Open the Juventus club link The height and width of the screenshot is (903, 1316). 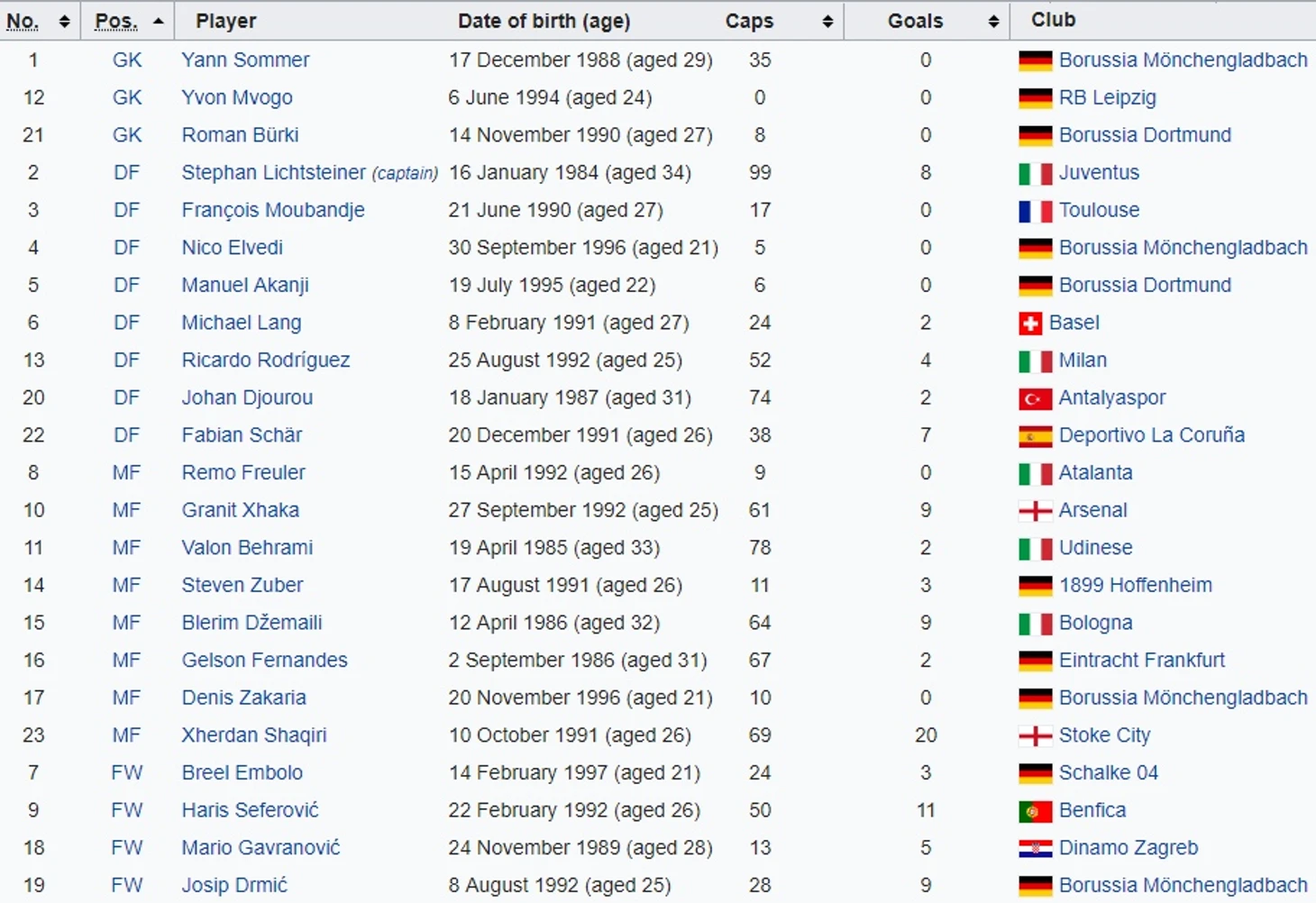click(1099, 172)
